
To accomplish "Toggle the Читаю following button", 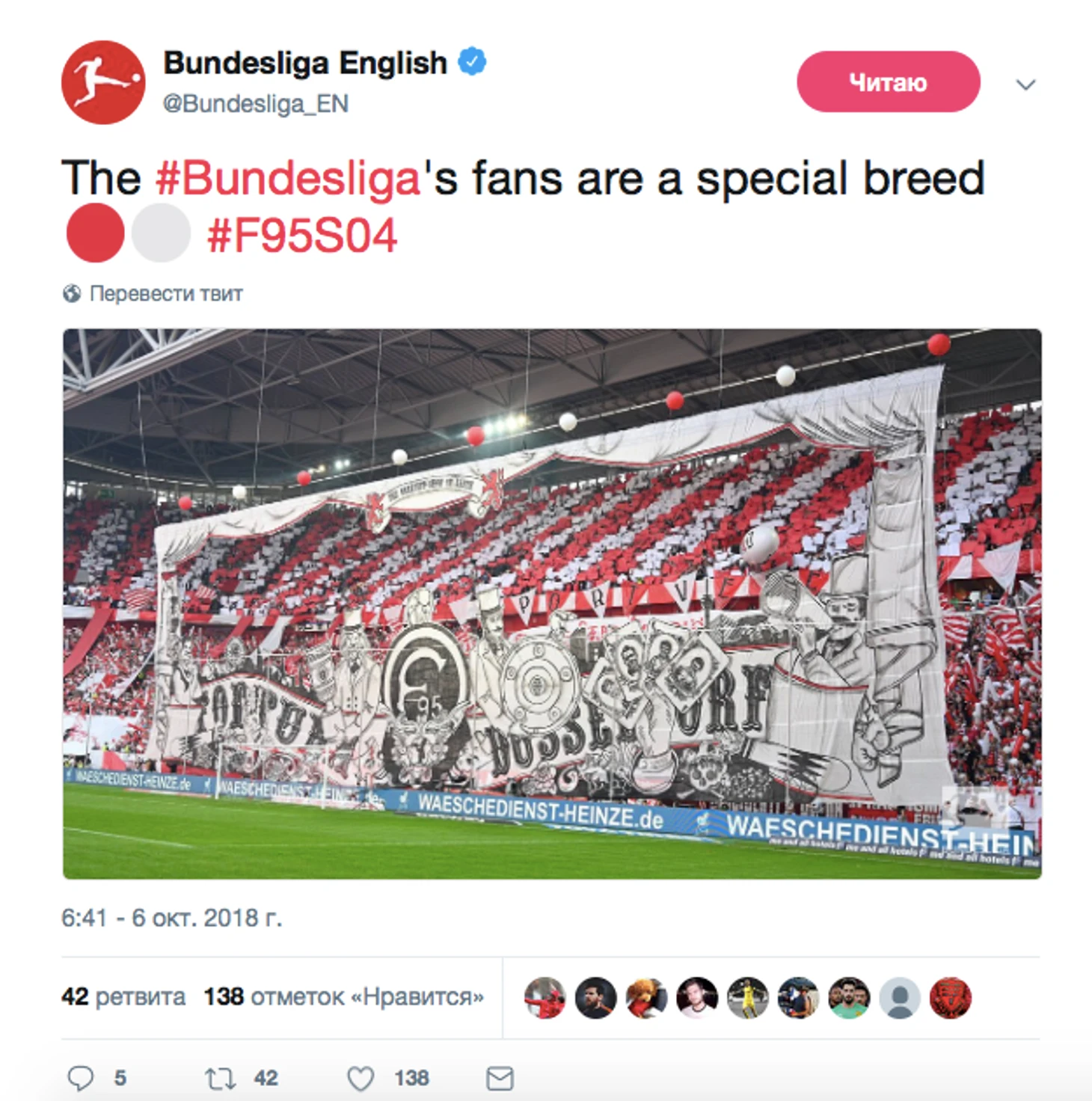I will coord(888,82).
